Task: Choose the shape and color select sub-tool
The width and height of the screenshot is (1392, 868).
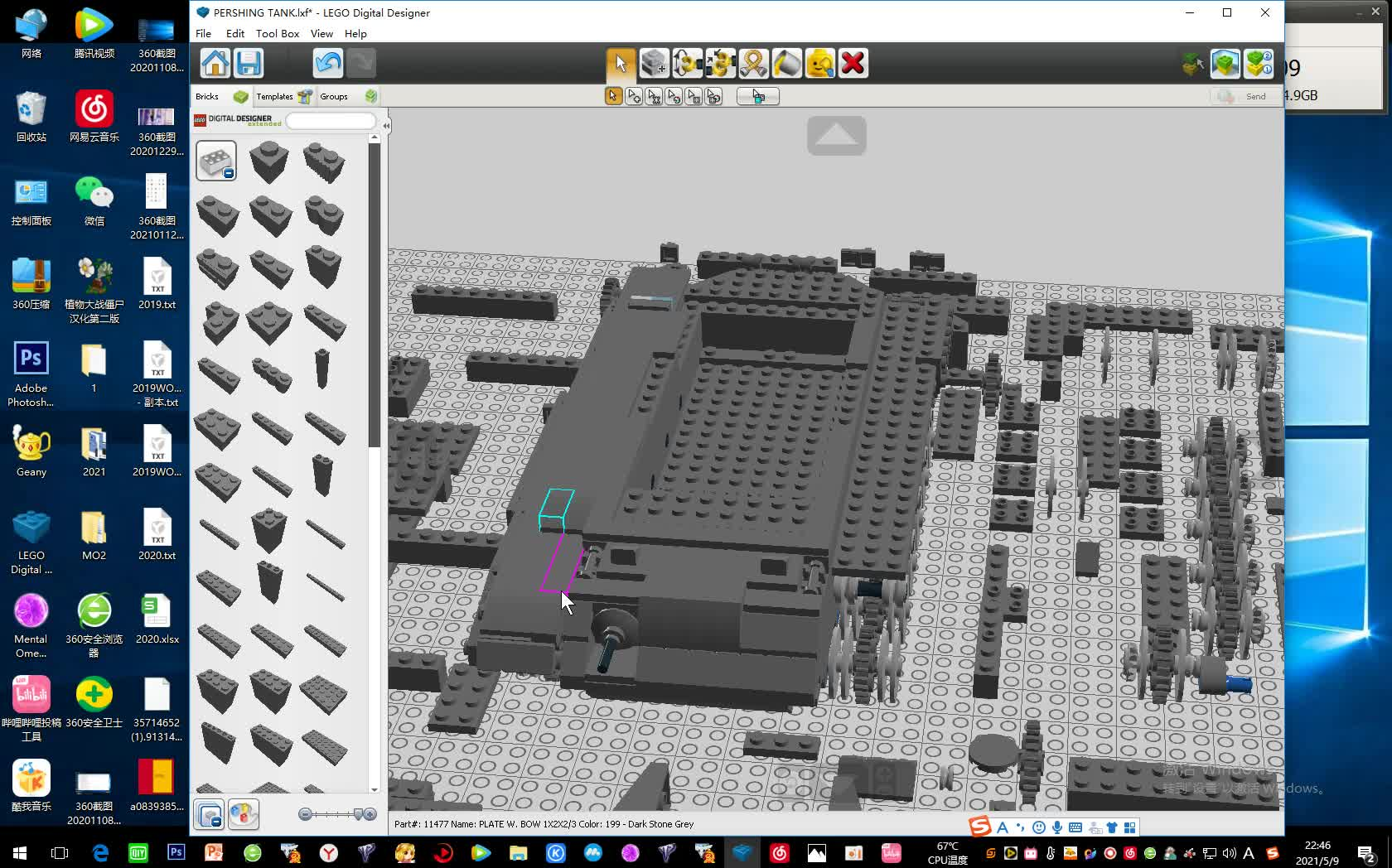Action: [x=713, y=97]
